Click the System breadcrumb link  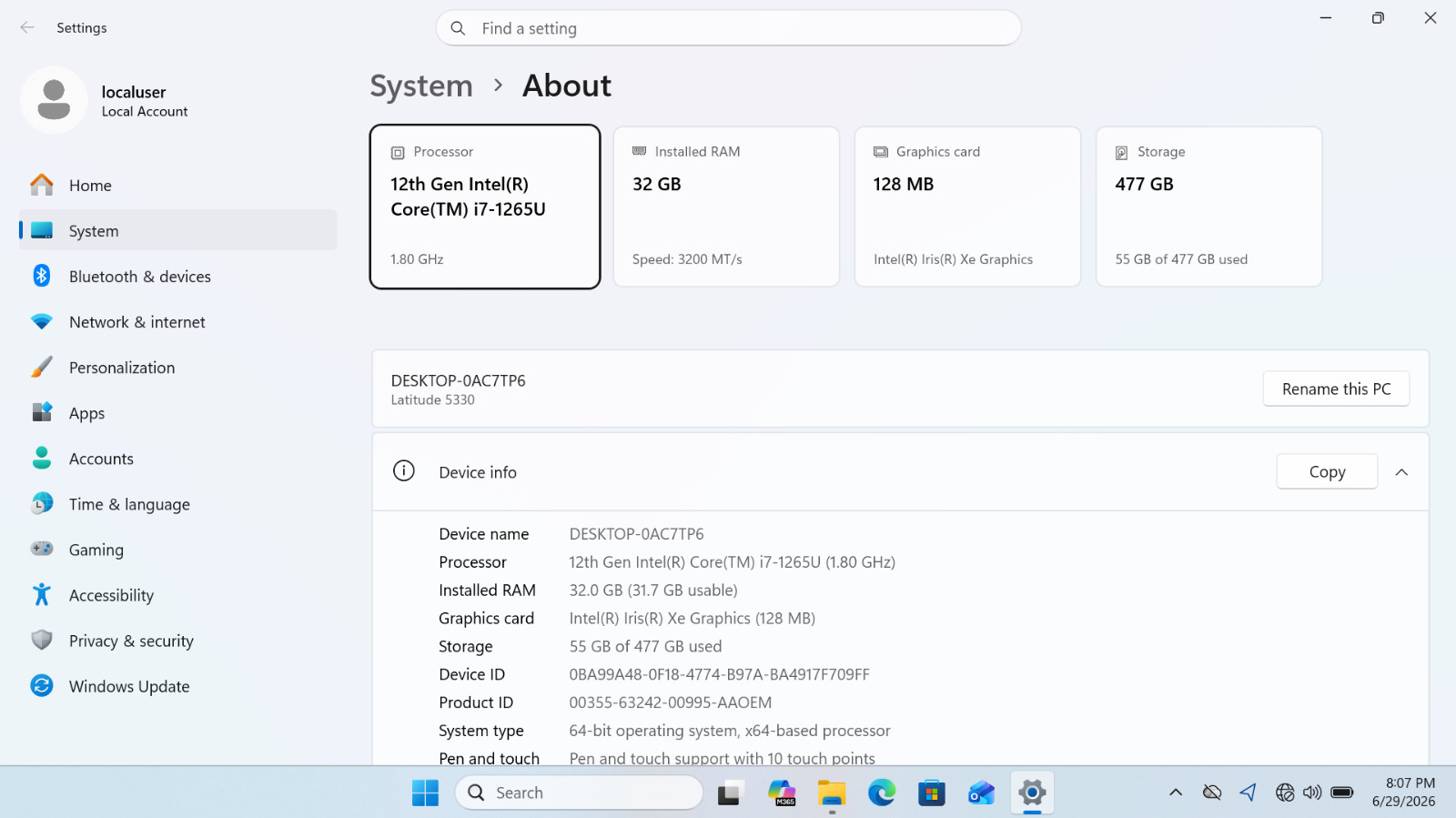click(421, 86)
